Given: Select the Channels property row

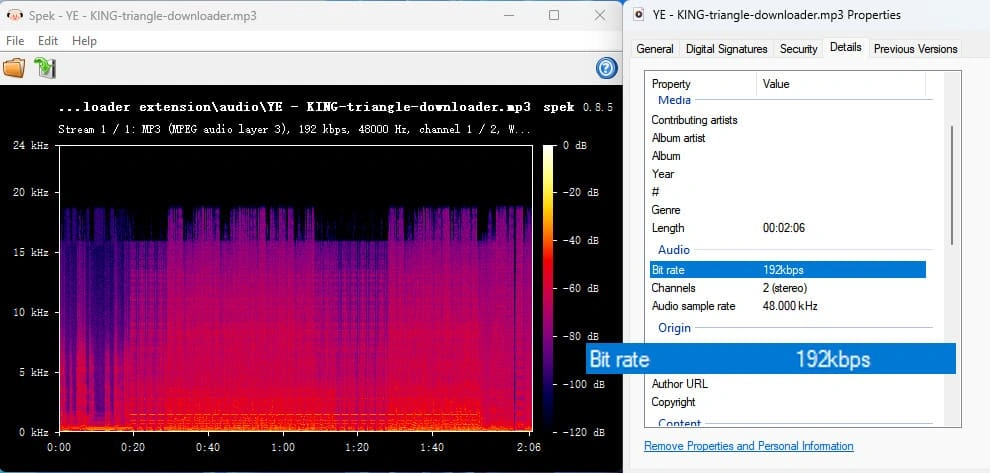Looking at the screenshot, I should (x=788, y=288).
